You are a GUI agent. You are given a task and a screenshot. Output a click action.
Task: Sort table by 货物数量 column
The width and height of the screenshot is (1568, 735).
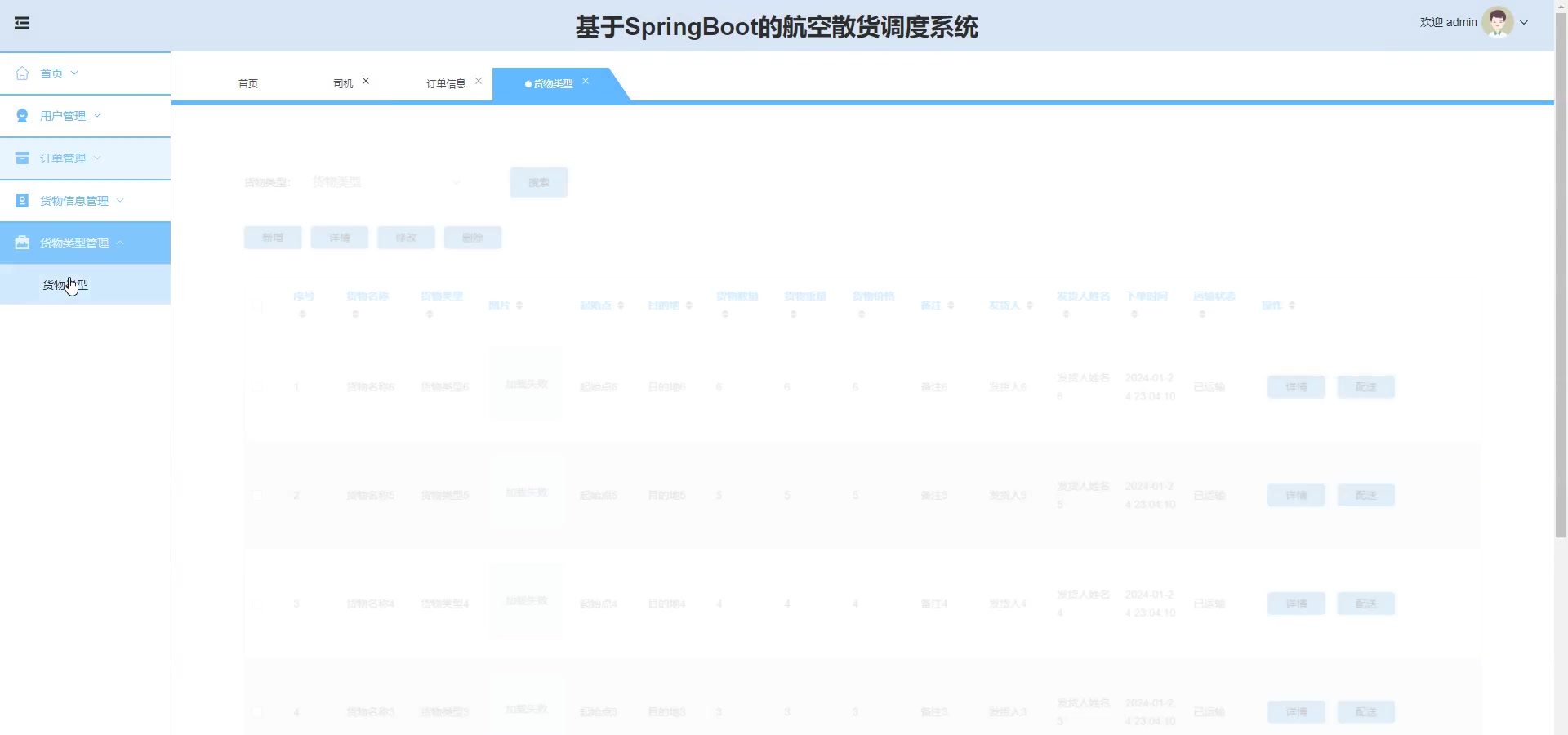click(725, 314)
